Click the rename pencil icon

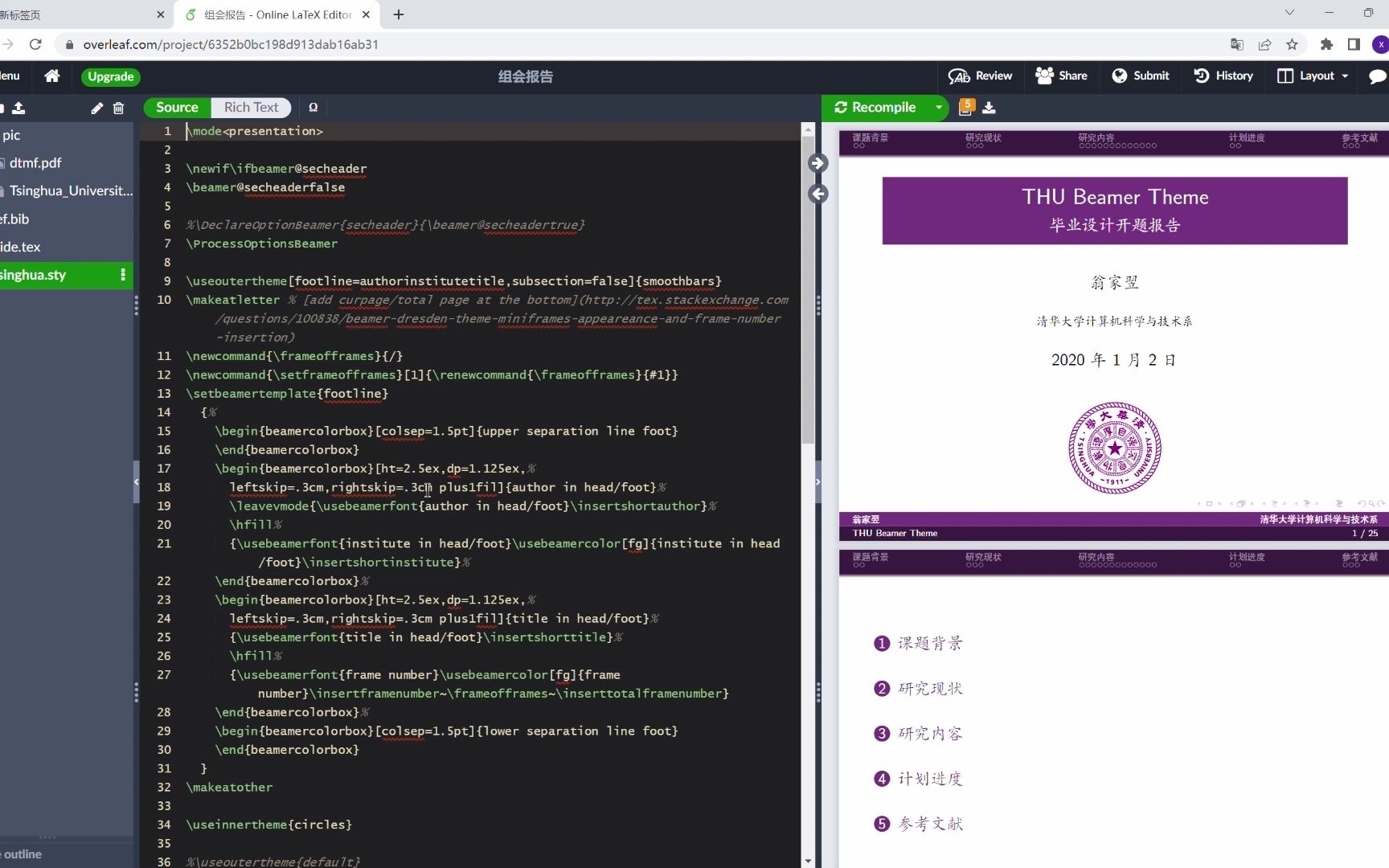(x=97, y=108)
